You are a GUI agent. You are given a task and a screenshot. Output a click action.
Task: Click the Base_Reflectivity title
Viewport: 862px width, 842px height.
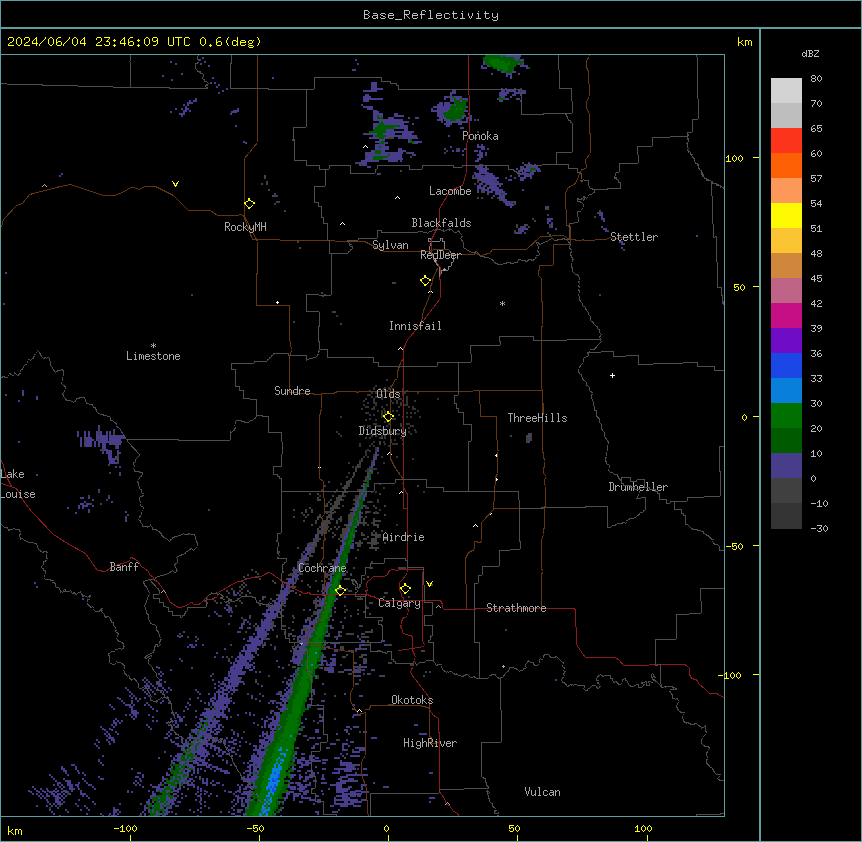[x=431, y=15]
